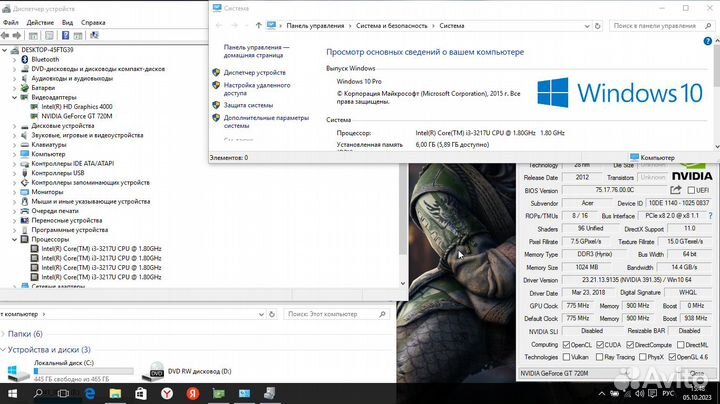Toggle the DirectCompute checkbox

(630, 345)
